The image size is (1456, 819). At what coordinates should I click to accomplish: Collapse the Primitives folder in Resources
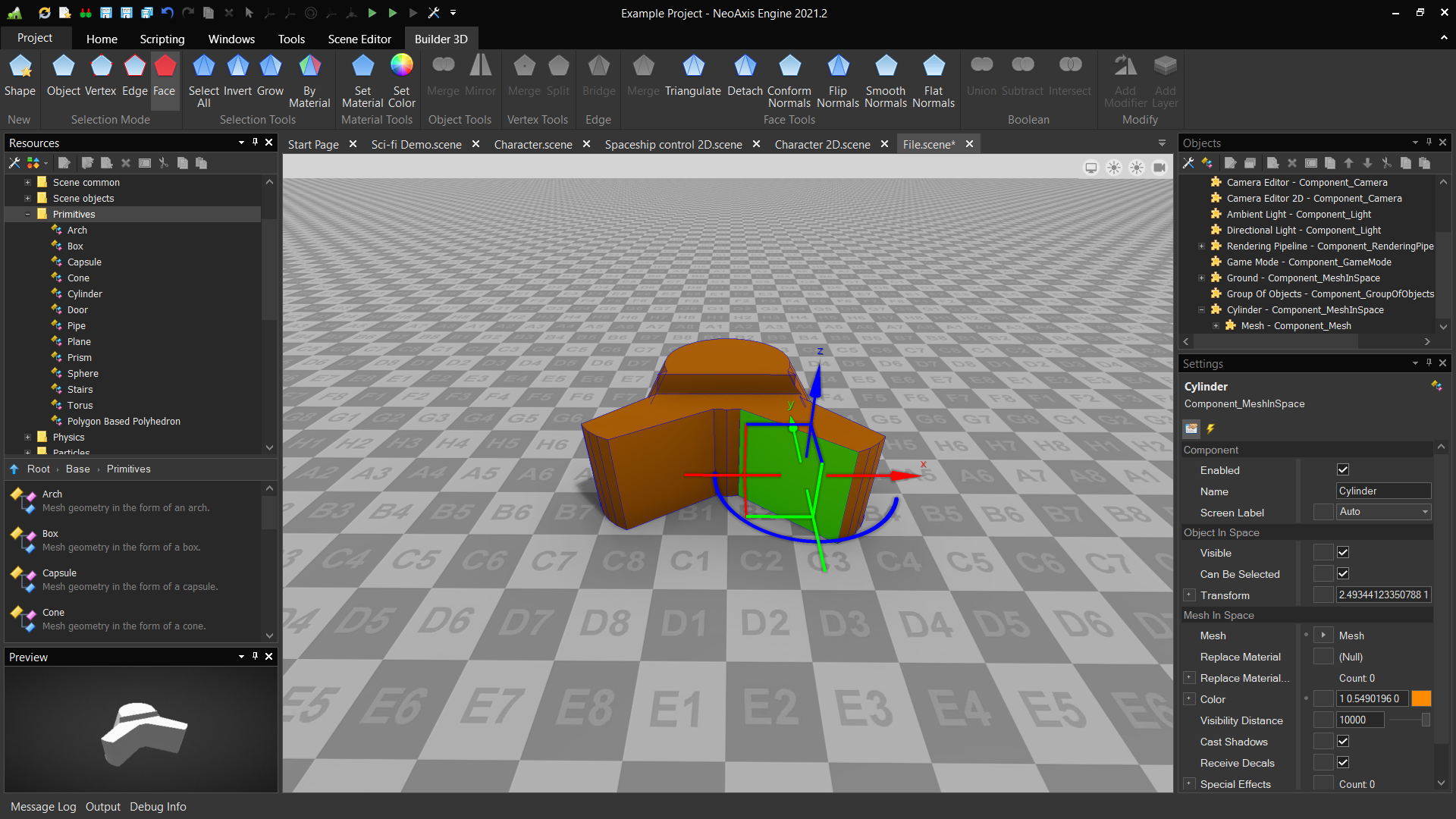(27, 214)
